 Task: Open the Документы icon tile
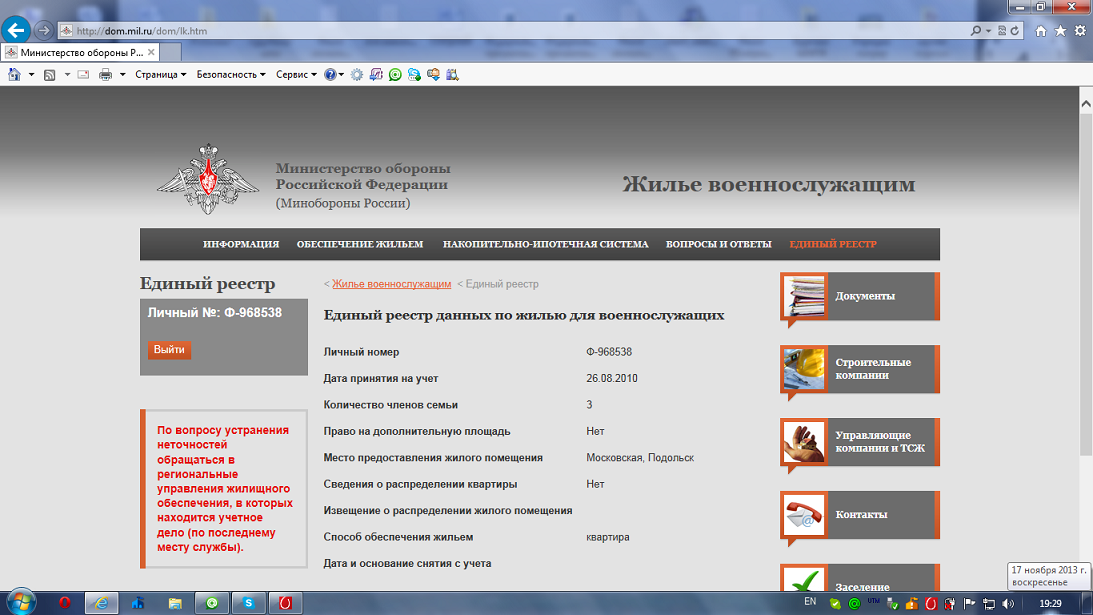click(804, 296)
